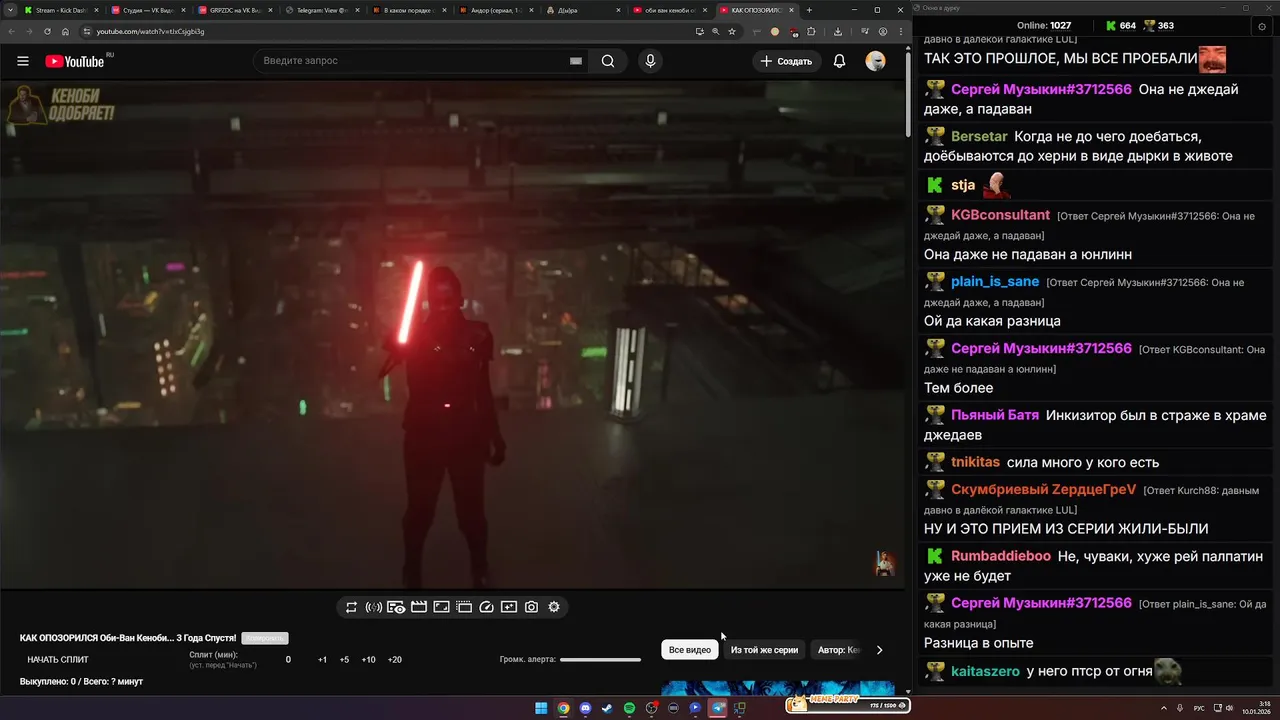The width and height of the screenshot is (1280, 720).
Task: Click the MEME PARTY taskbar widget
Action: [x=847, y=705]
